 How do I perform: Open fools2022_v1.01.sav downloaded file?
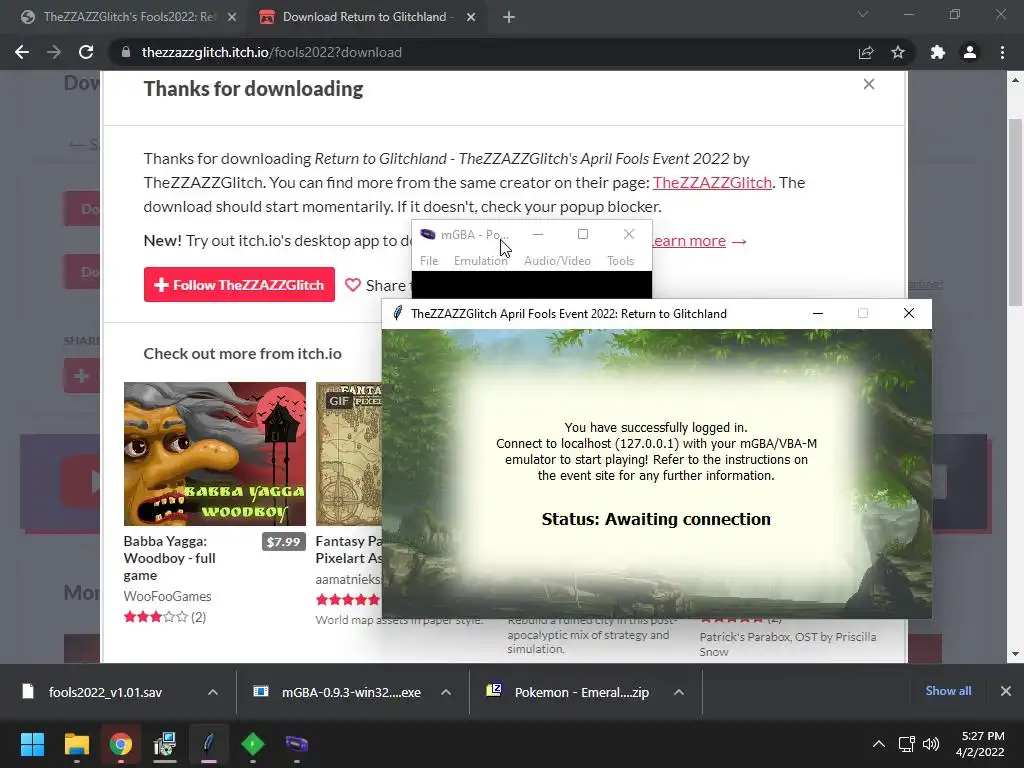tap(104, 692)
